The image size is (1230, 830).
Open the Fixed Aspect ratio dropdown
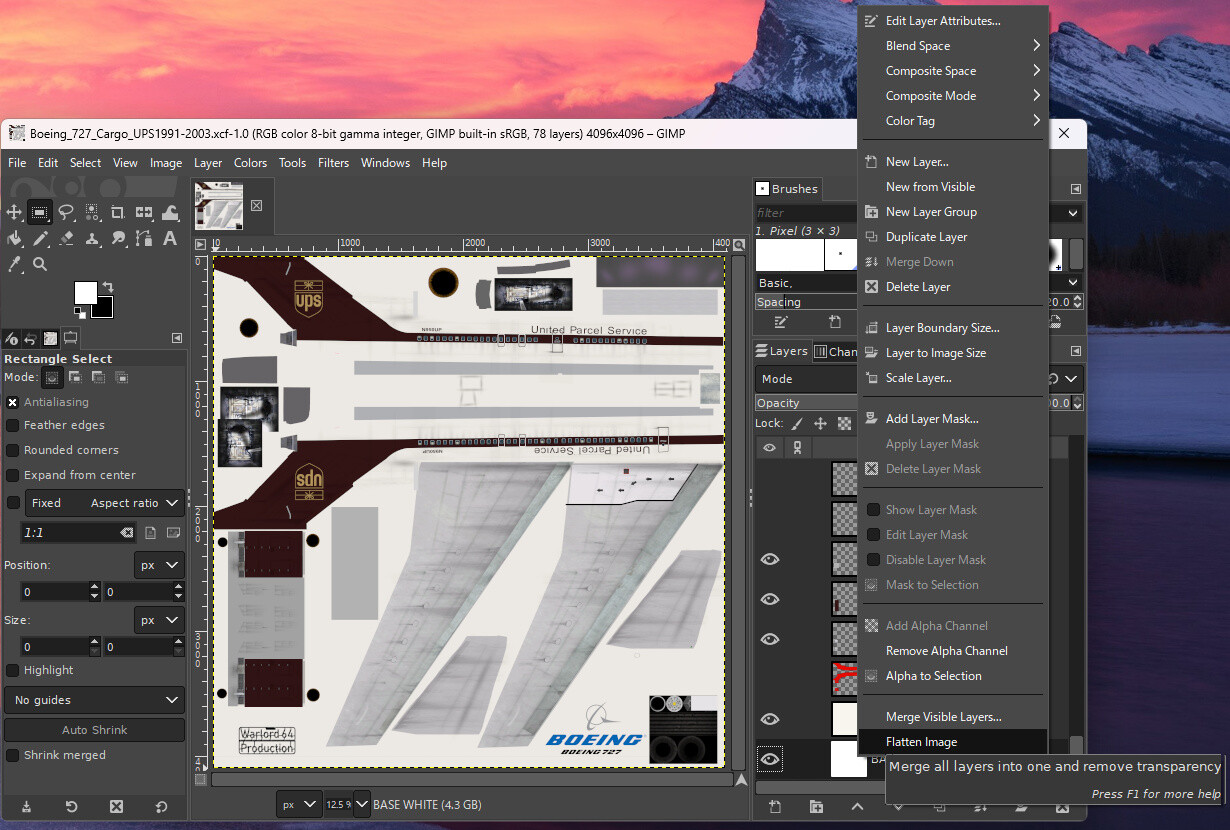click(x=103, y=503)
